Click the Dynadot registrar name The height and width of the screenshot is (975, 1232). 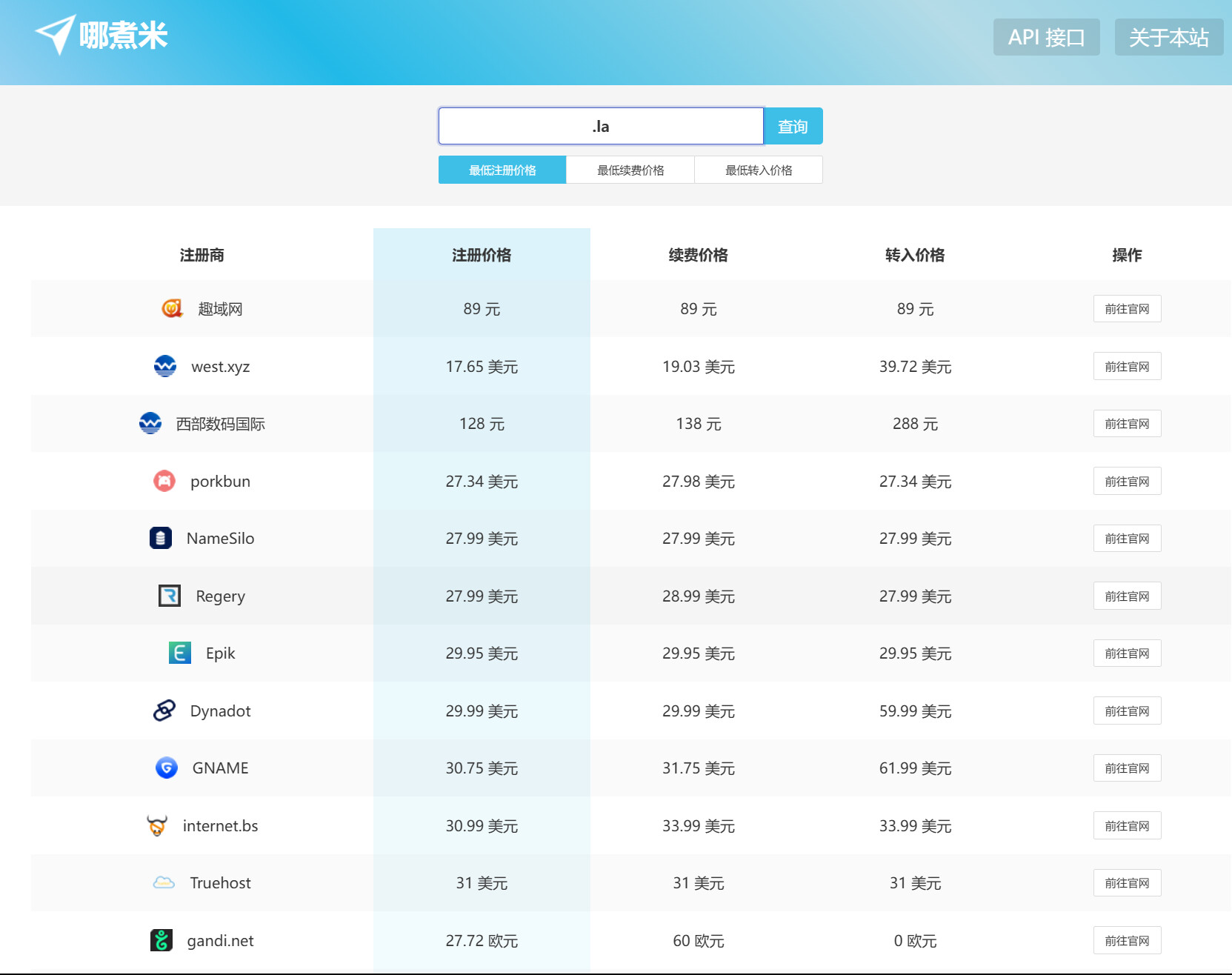[220, 711]
